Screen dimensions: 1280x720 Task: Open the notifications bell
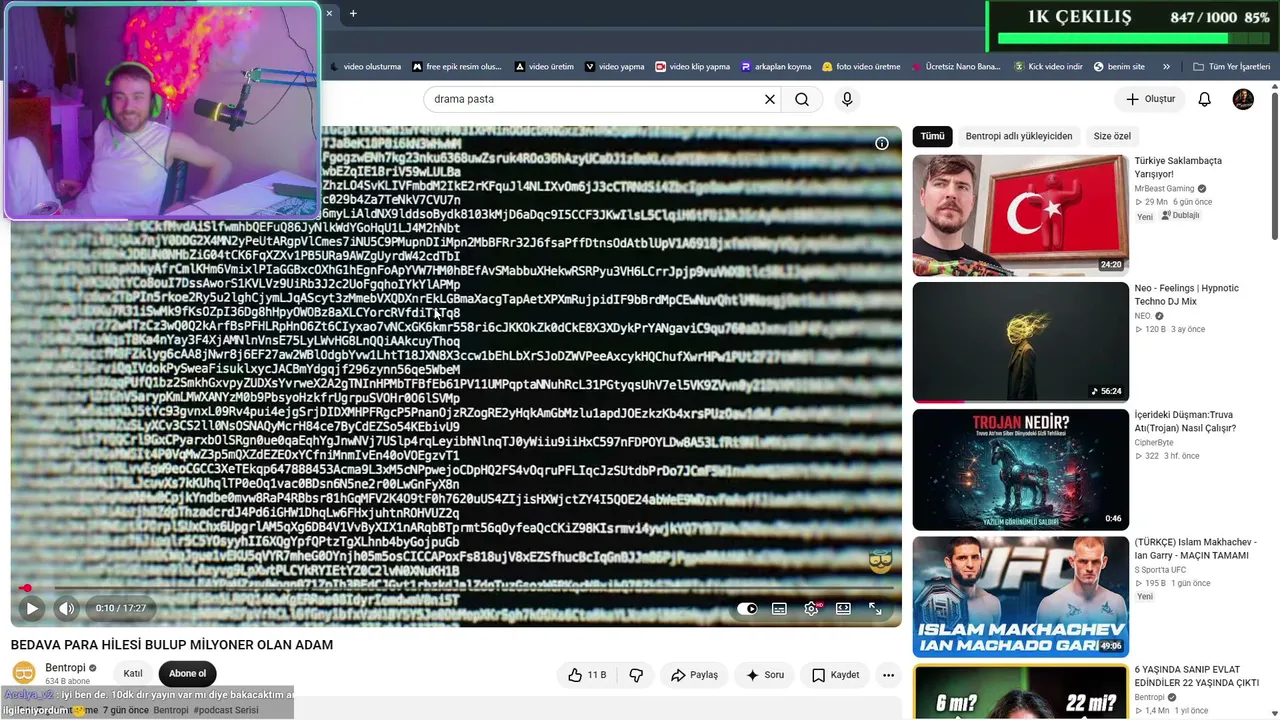point(1205,99)
